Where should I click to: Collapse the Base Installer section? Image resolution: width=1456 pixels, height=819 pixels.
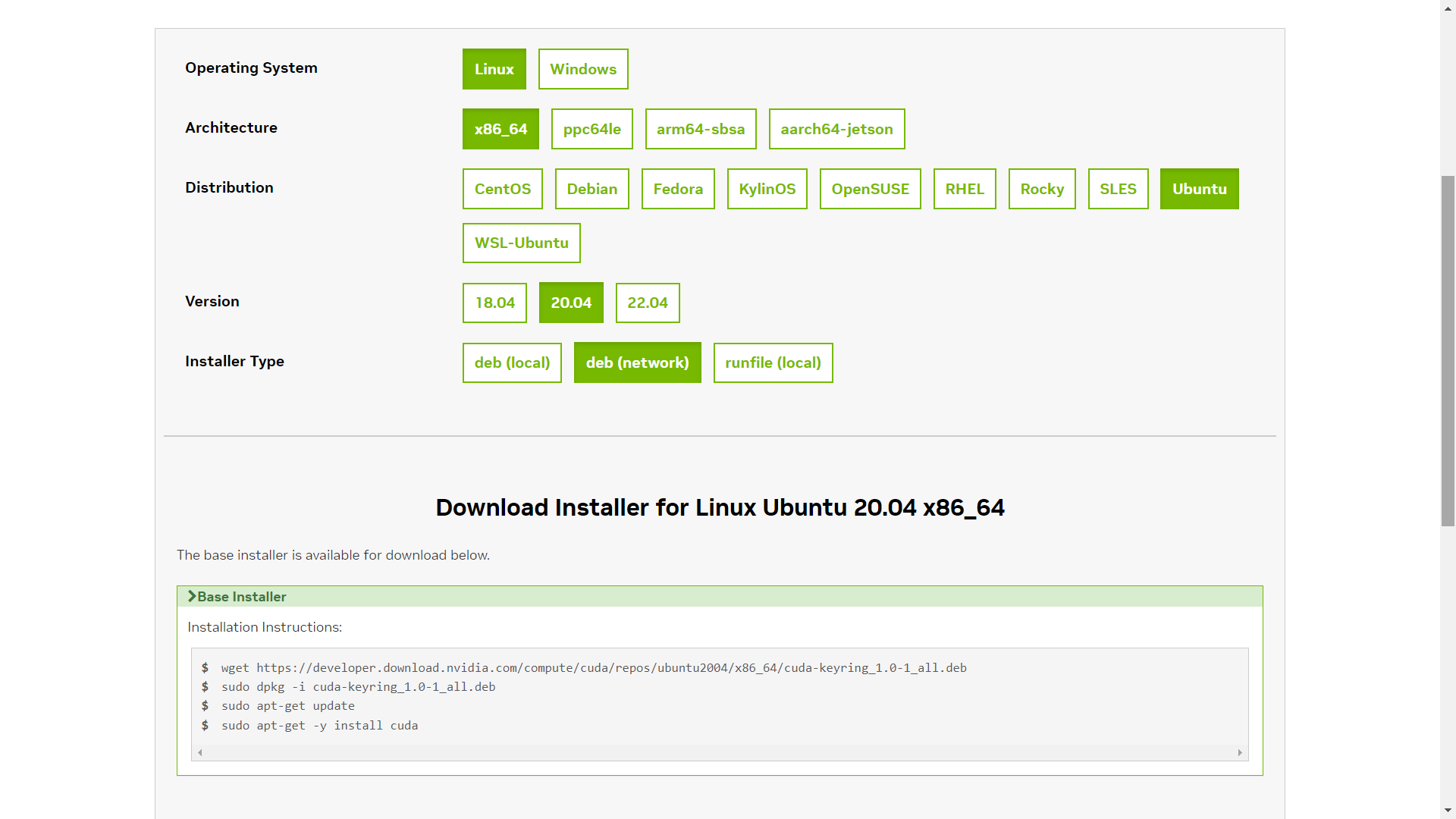(x=720, y=597)
